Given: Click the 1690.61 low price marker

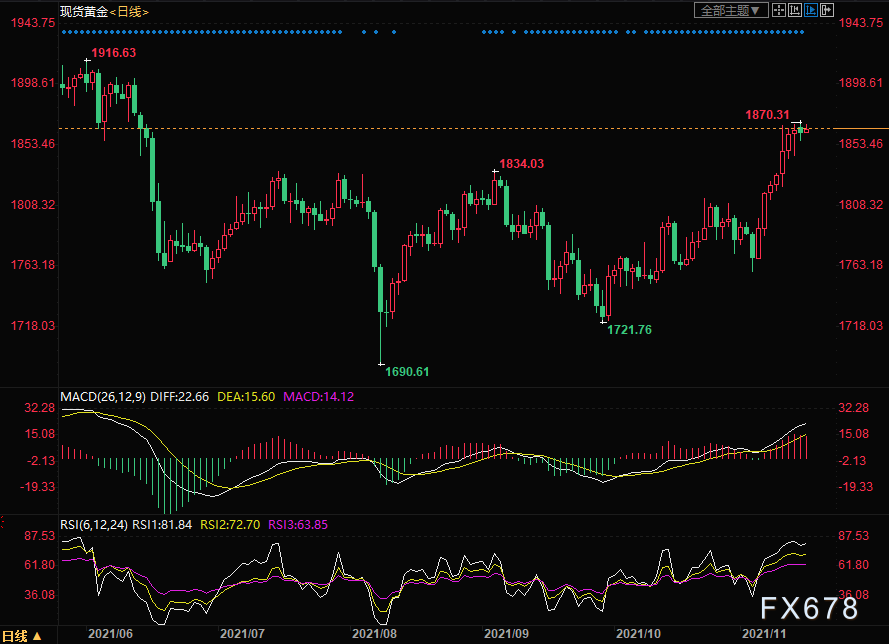Looking at the screenshot, I should click(x=407, y=372).
